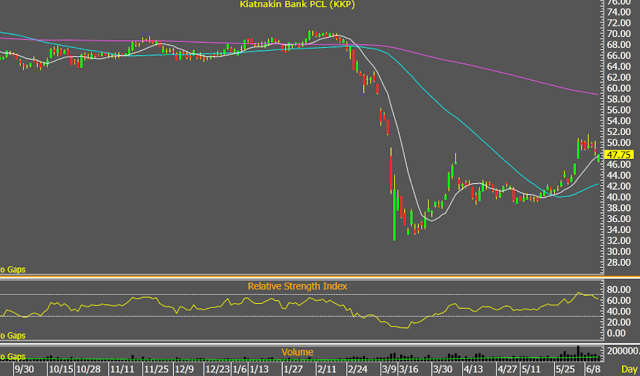Screen dimensions: 640x376
Task: Click the 50.00 price axis label
Action: tap(619, 142)
